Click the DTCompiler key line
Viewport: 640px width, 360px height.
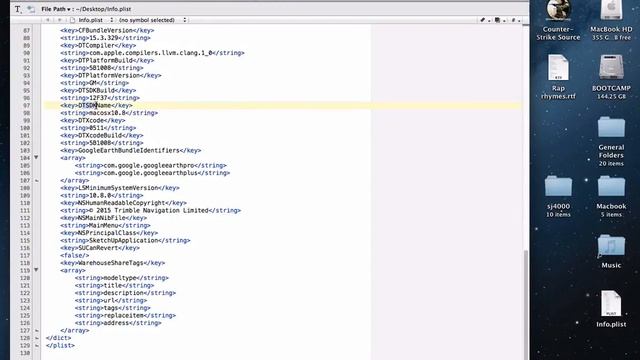[98, 45]
